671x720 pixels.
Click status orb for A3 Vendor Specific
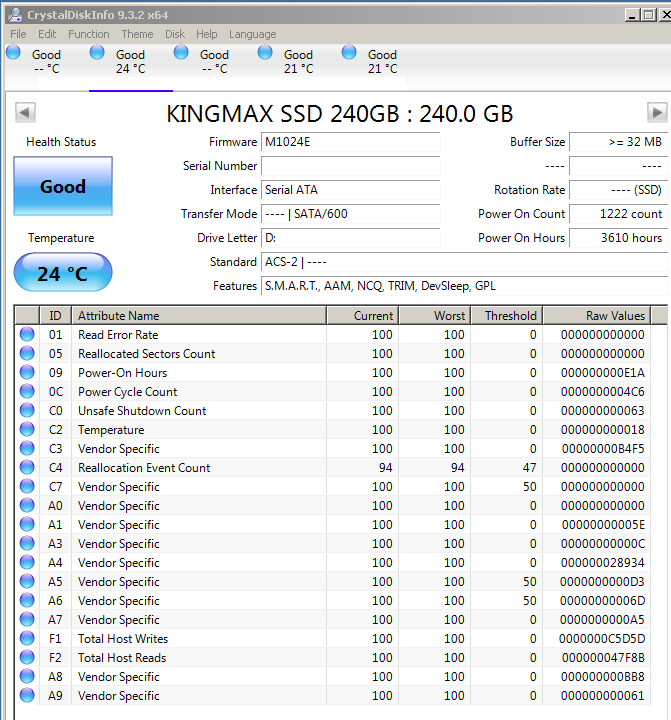click(27, 543)
